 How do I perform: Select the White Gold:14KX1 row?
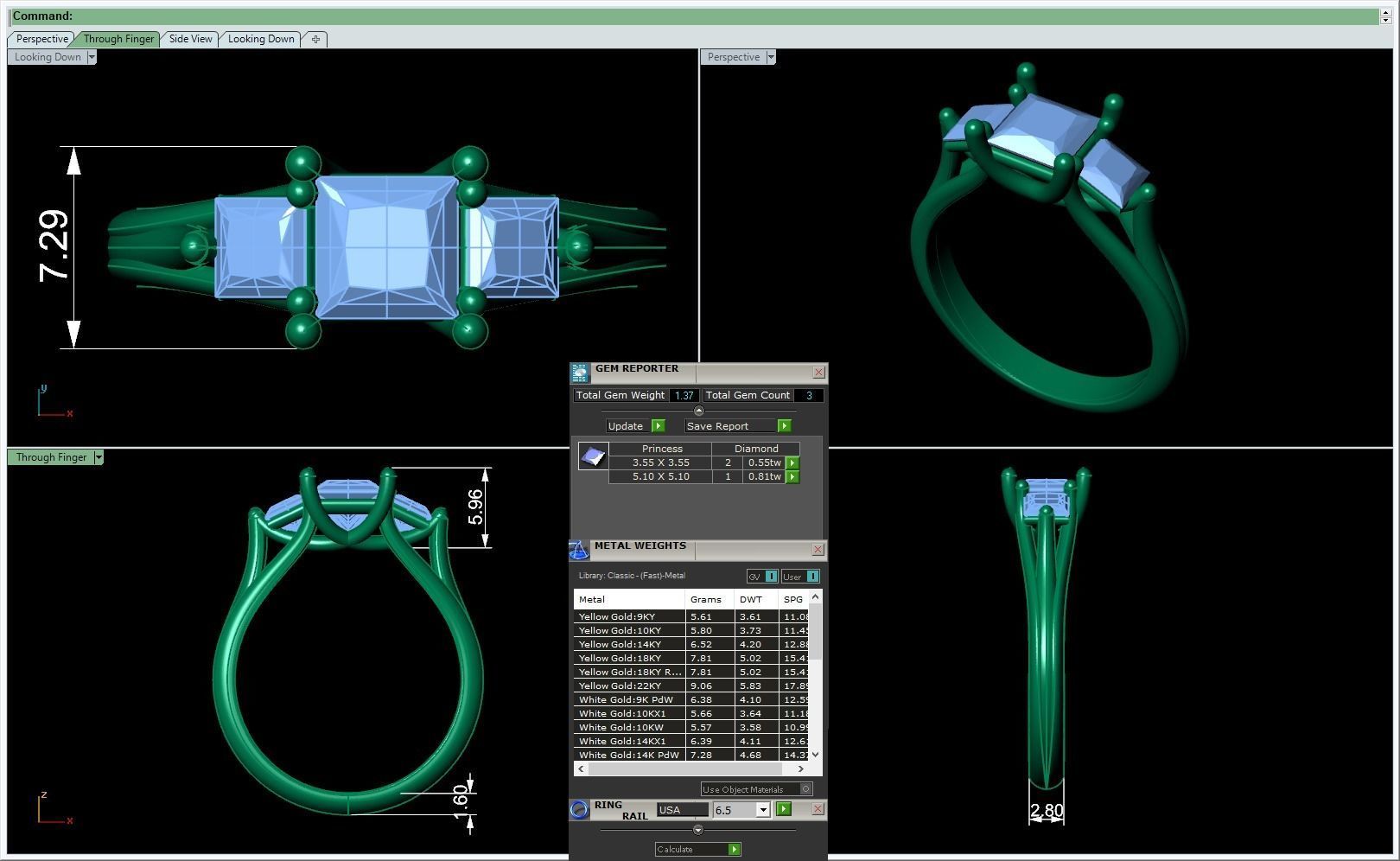[692, 741]
